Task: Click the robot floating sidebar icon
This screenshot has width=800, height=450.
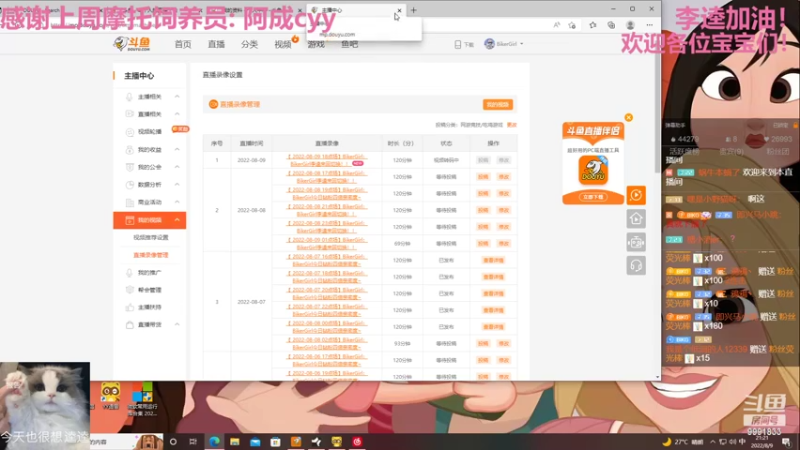Action: coord(636,242)
